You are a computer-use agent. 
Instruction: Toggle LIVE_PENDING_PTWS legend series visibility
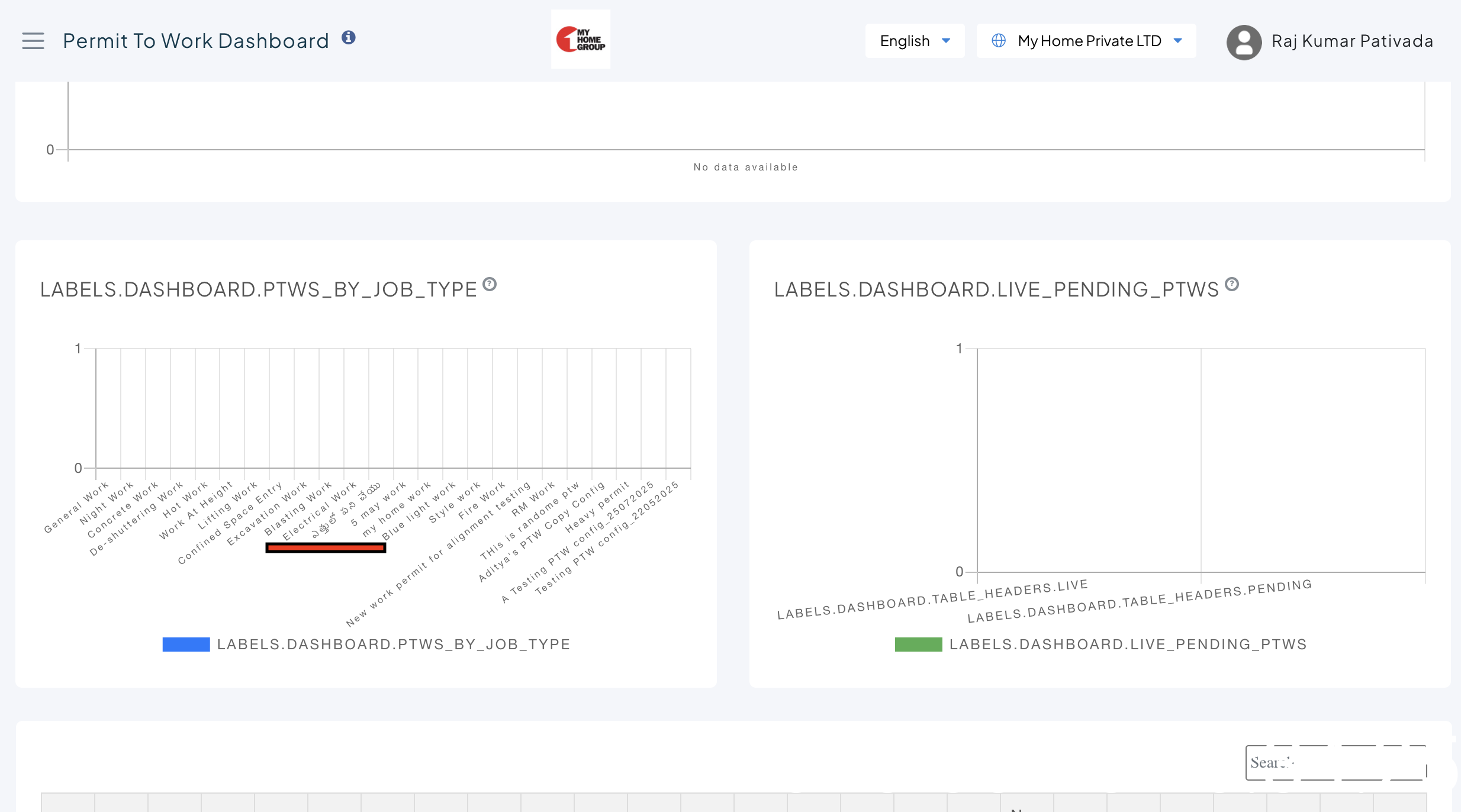(1128, 645)
